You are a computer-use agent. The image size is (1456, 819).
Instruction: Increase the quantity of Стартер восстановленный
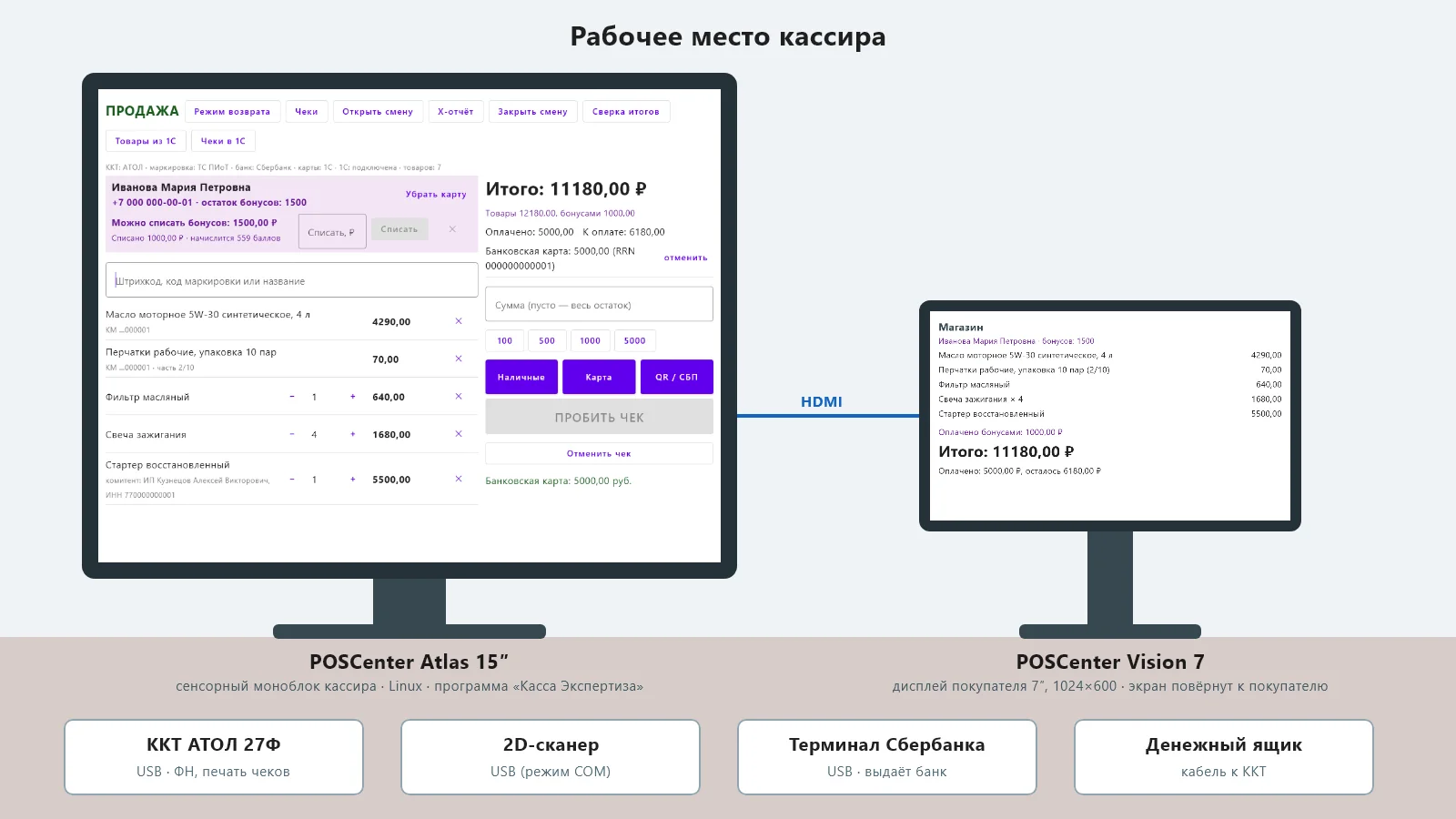pyautogui.click(x=353, y=479)
